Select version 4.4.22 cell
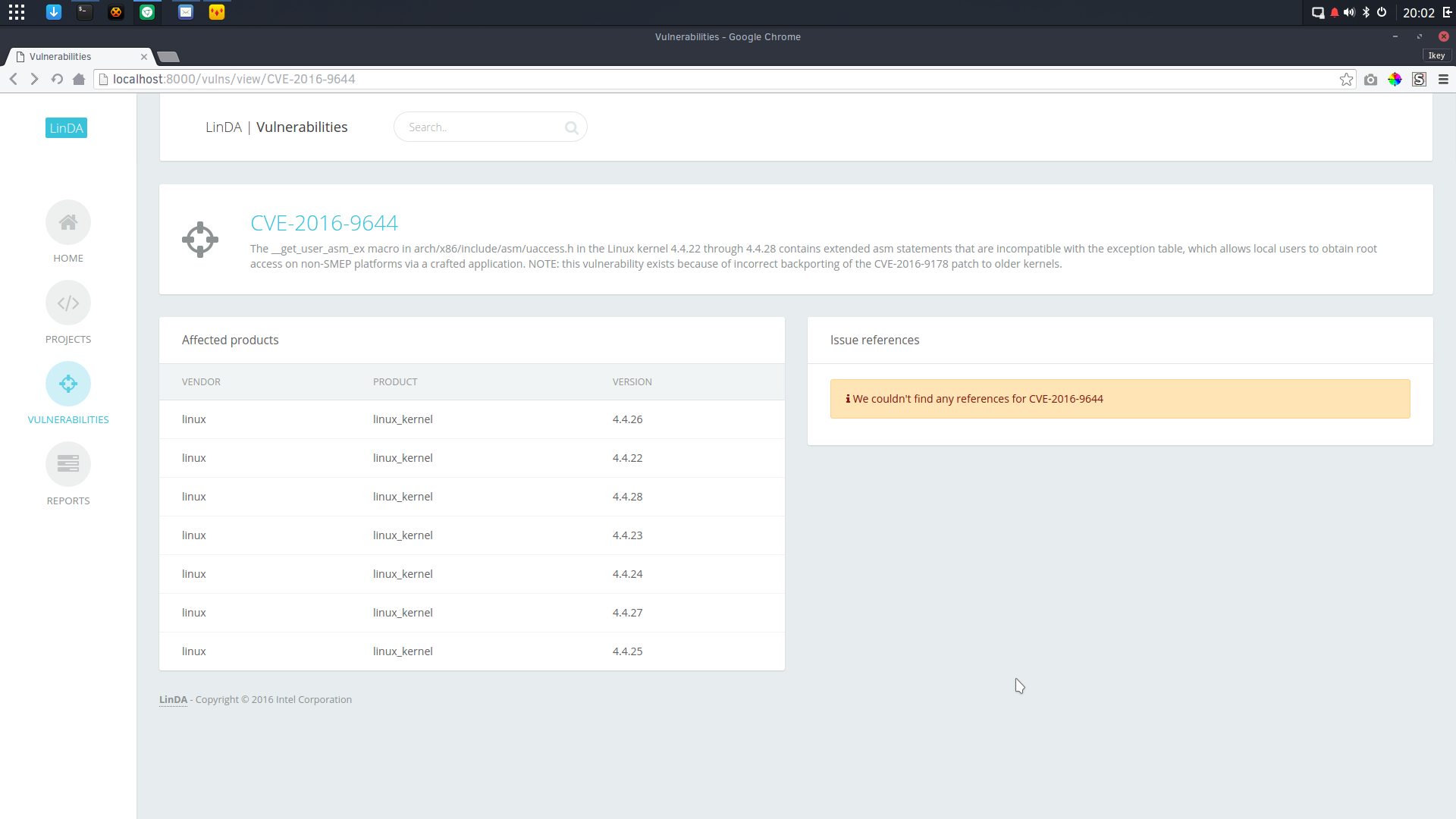1456x819 pixels. 627,458
